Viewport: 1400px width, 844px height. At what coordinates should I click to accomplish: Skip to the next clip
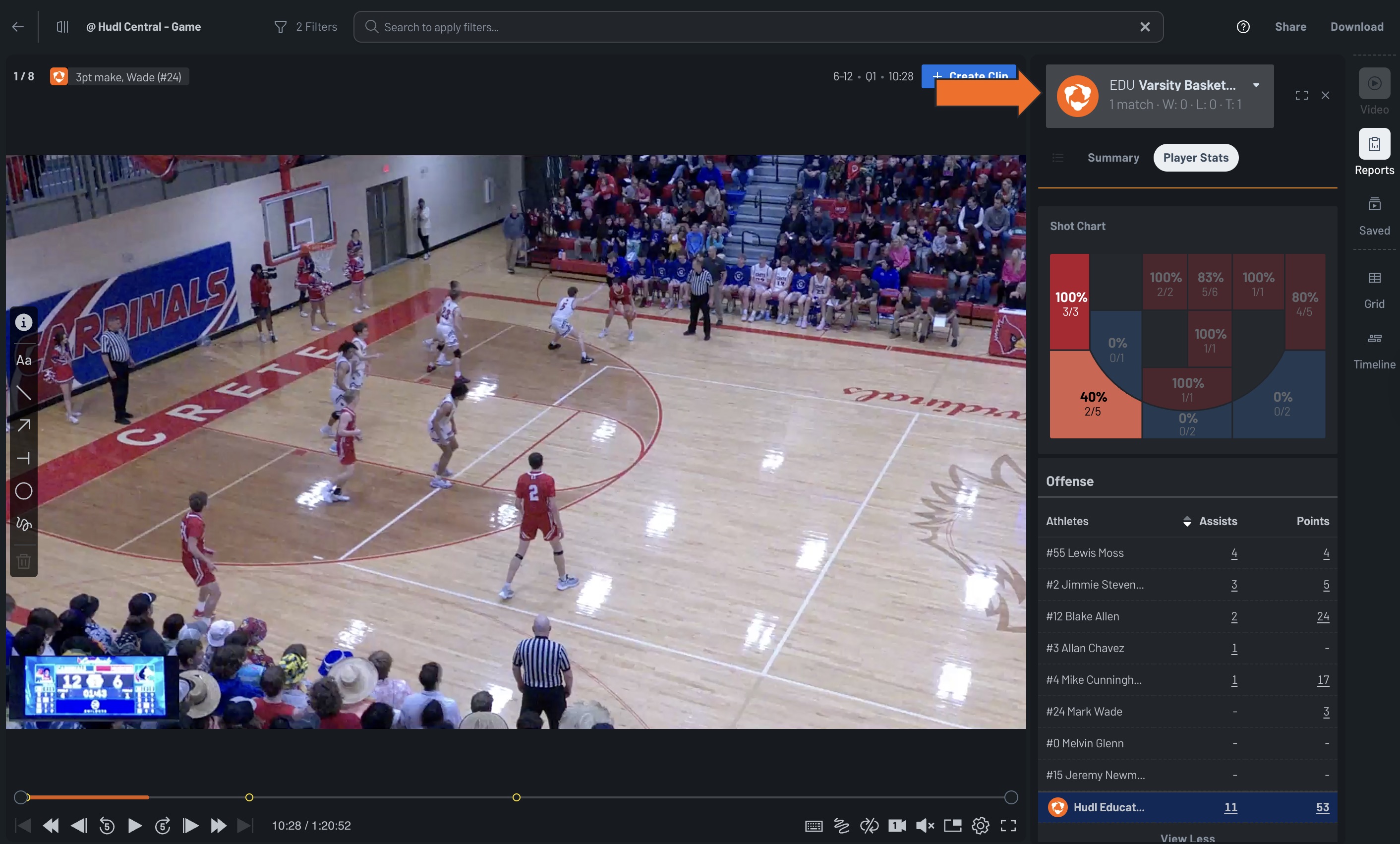[x=245, y=825]
